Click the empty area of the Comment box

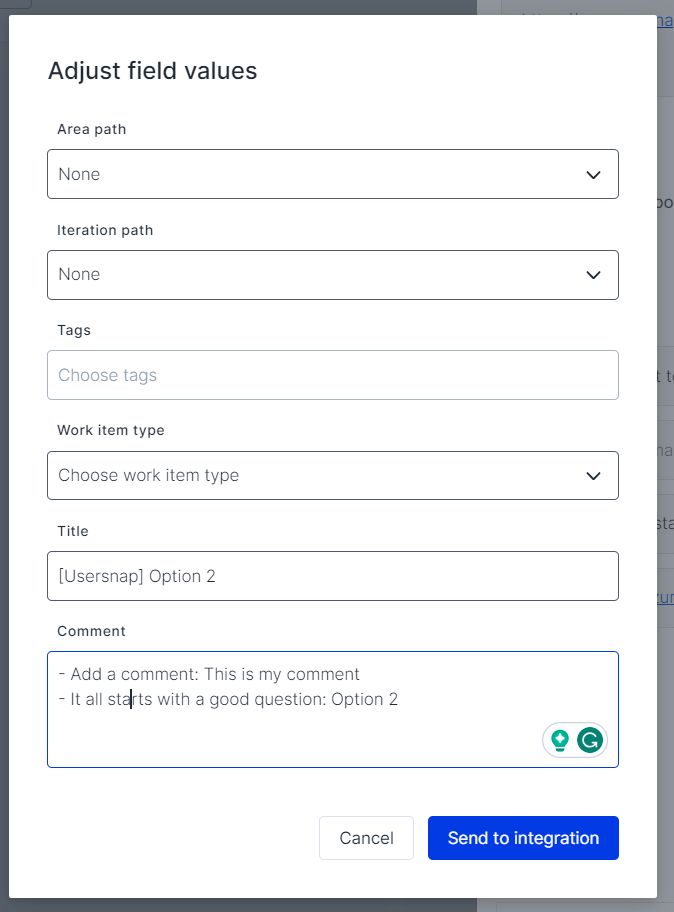point(290,738)
